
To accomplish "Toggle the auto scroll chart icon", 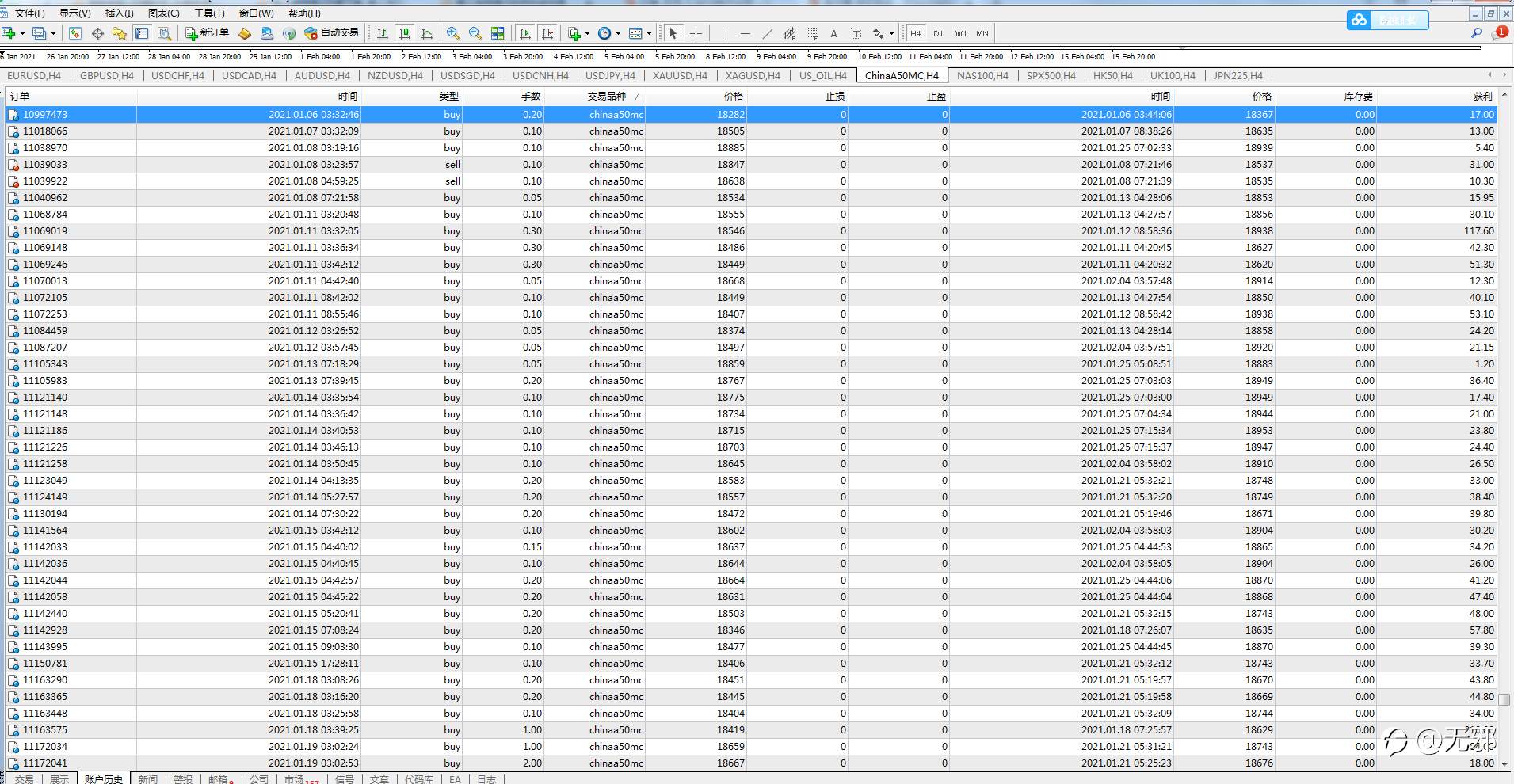I will tap(524, 33).
